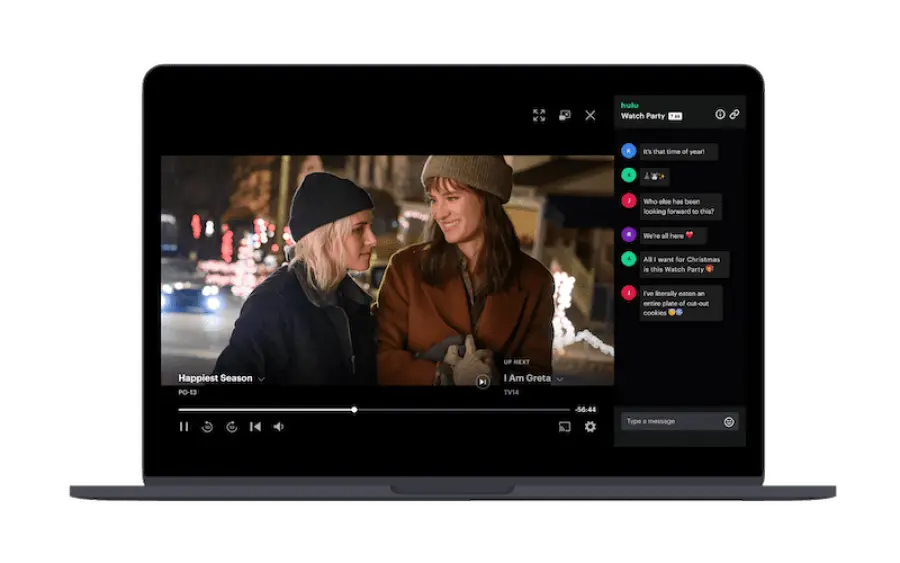Image resolution: width=900 pixels, height=563 pixels.
Task: Click the Happiest Season title text
Action: click(215, 378)
